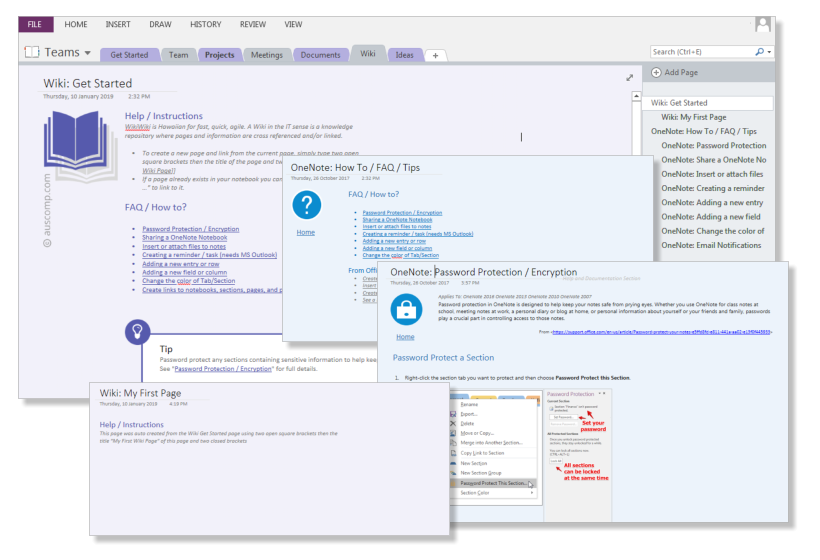Toggle full page view arrow icon
This screenshot has height=560, width=820.
coord(630,77)
